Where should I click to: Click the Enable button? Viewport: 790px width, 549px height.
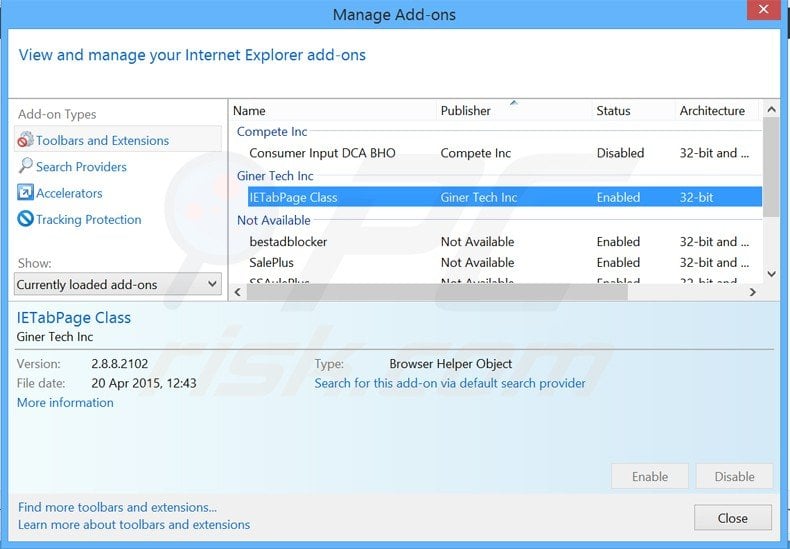[650, 476]
